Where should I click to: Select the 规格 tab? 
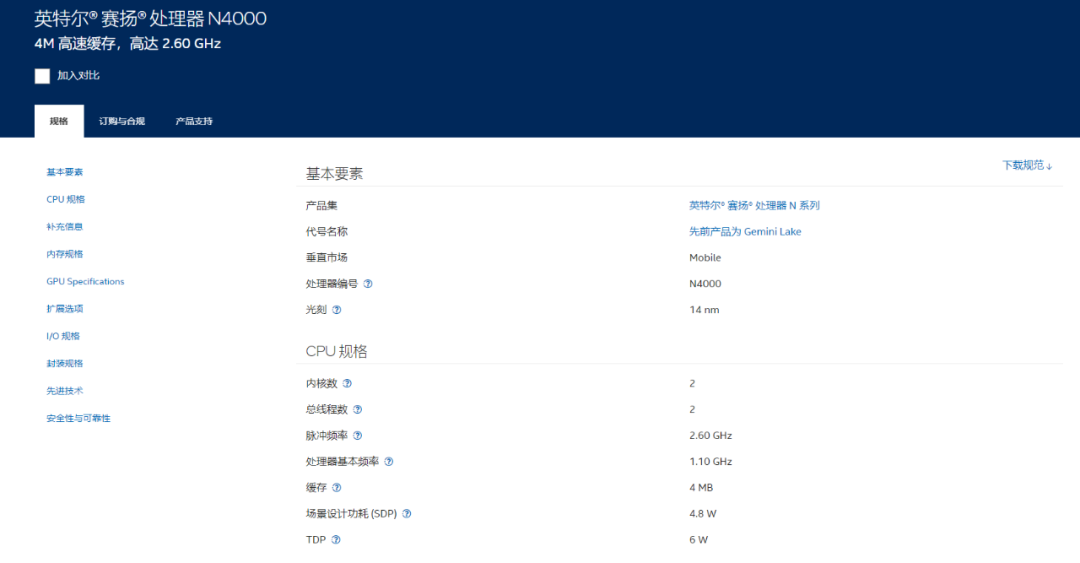click(59, 121)
